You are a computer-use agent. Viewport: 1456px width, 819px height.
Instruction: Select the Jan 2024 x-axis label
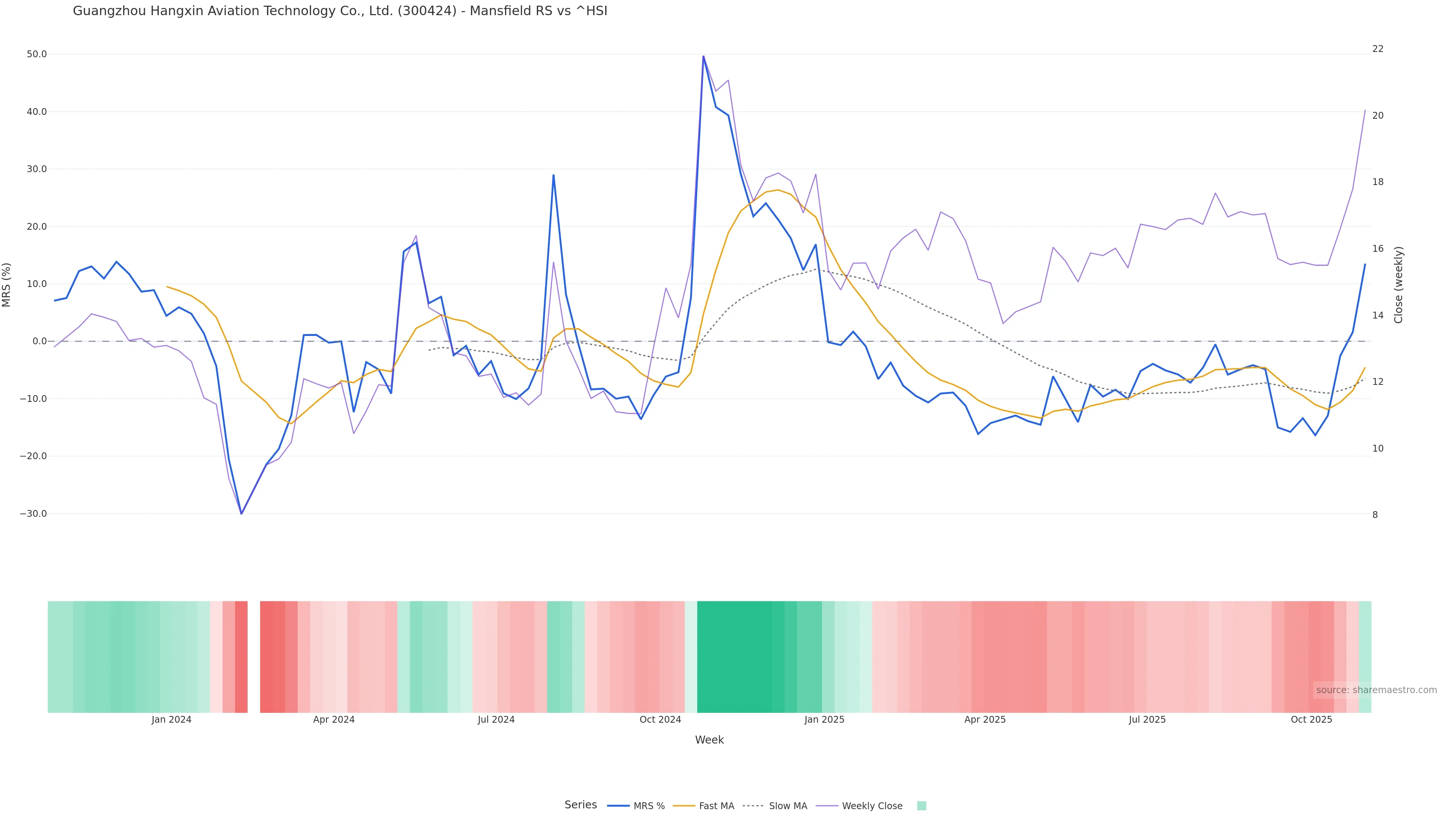pyautogui.click(x=171, y=720)
